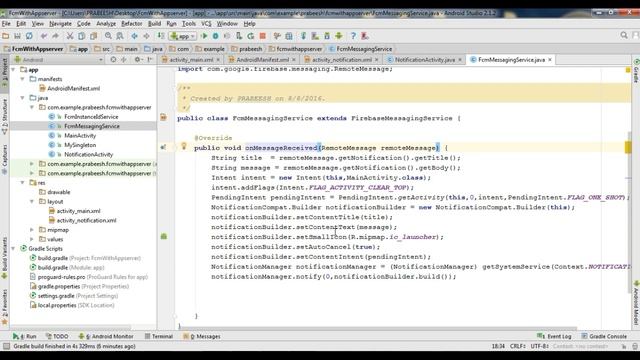This screenshot has height=360, width=640.
Task: Switch to the activity_main.xml editor tab
Action: (191, 60)
